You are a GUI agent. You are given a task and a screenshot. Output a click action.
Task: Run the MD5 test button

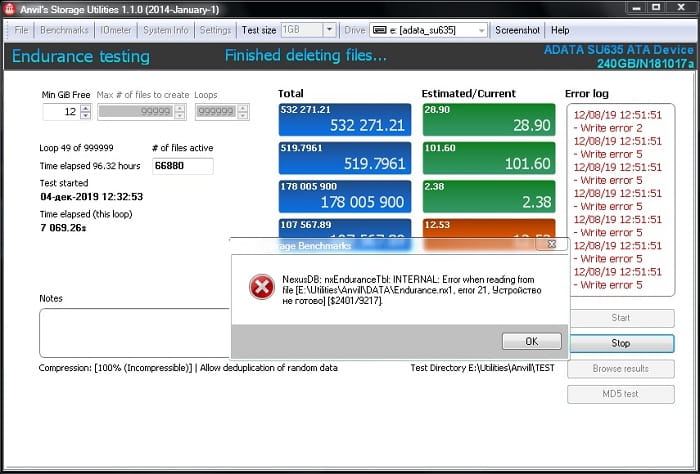(621, 394)
